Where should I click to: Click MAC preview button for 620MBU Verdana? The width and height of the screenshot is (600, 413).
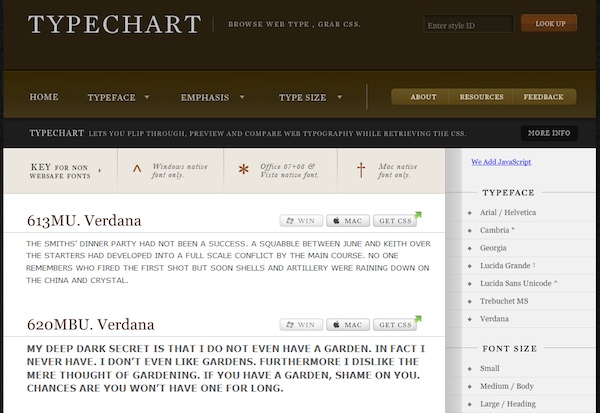pyautogui.click(x=348, y=325)
